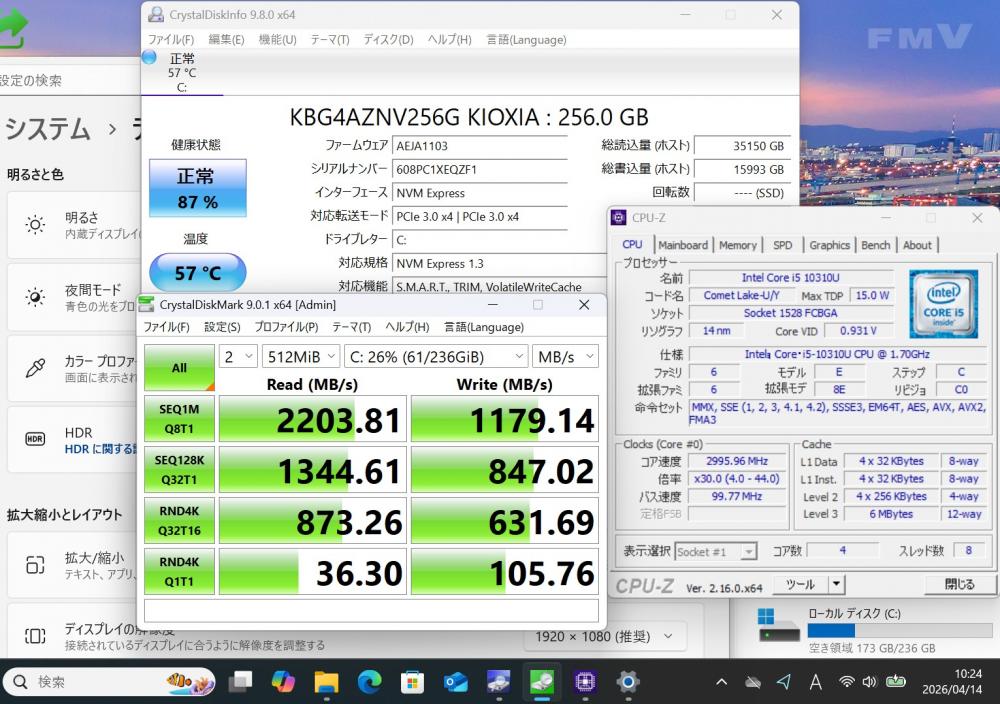Click the CrystalDiskMark All benchmark button
This screenshot has width=1000, height=704.
tap(179, 368)
